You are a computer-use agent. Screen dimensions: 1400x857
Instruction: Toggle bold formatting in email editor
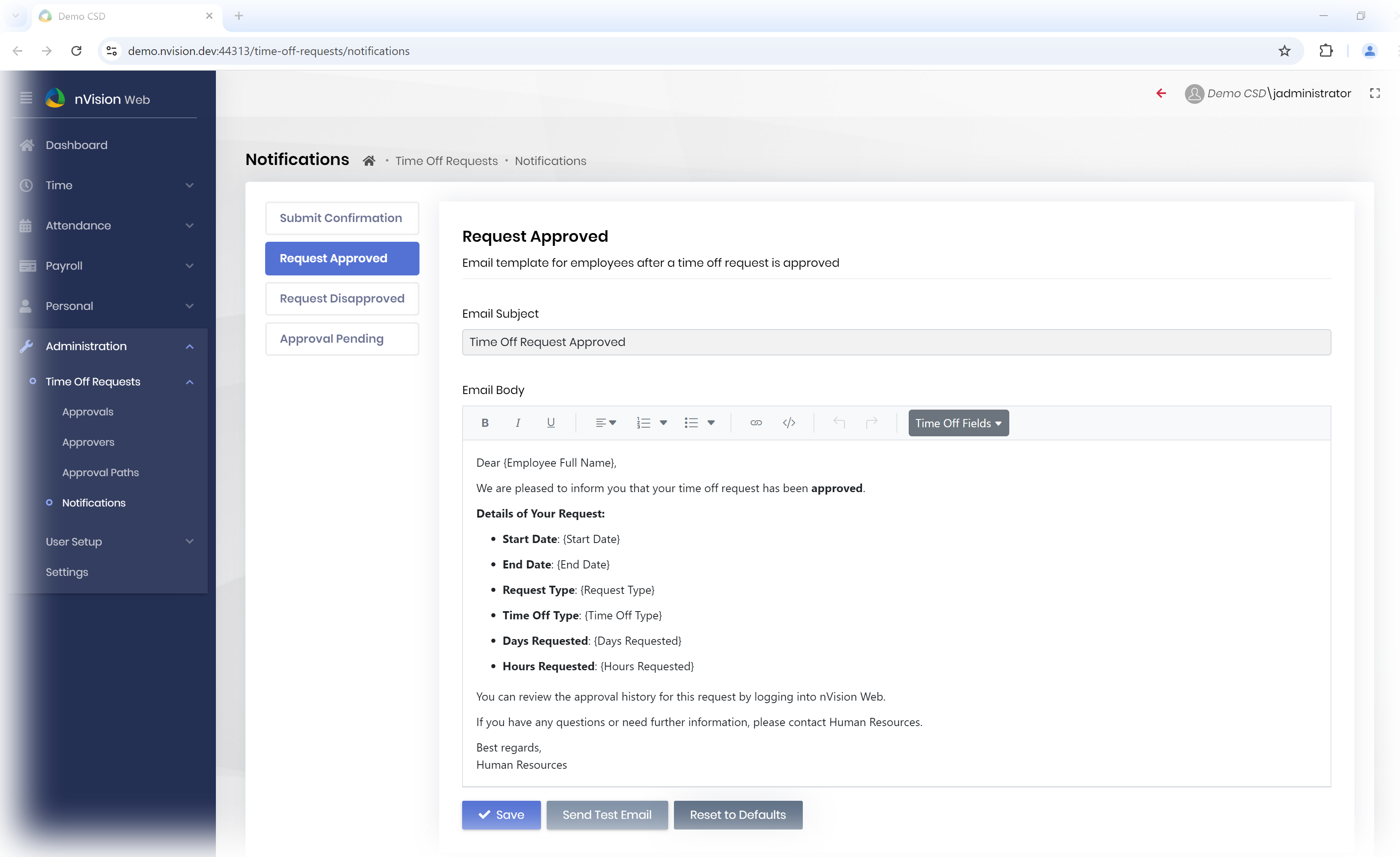coord(485,423)
